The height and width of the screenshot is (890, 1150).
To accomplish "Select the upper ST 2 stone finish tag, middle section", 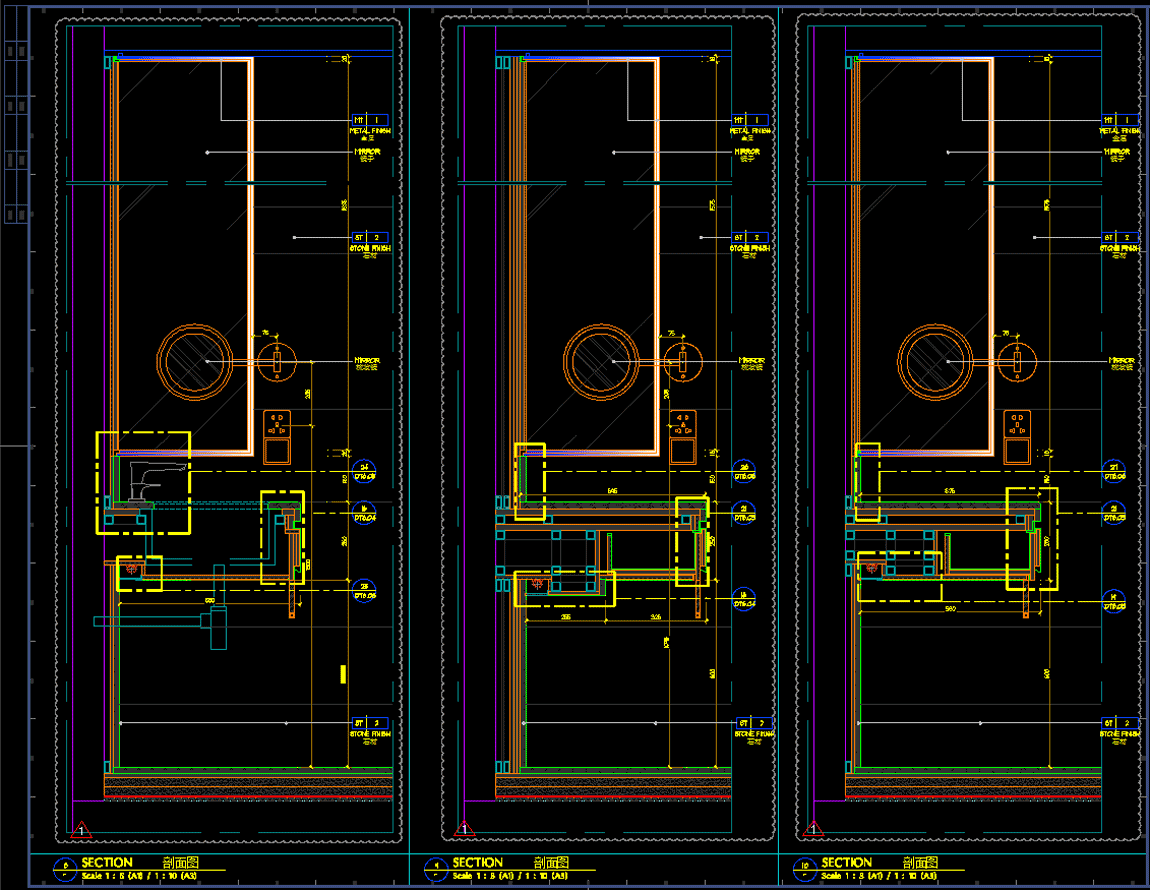I will tap(752, 237).
